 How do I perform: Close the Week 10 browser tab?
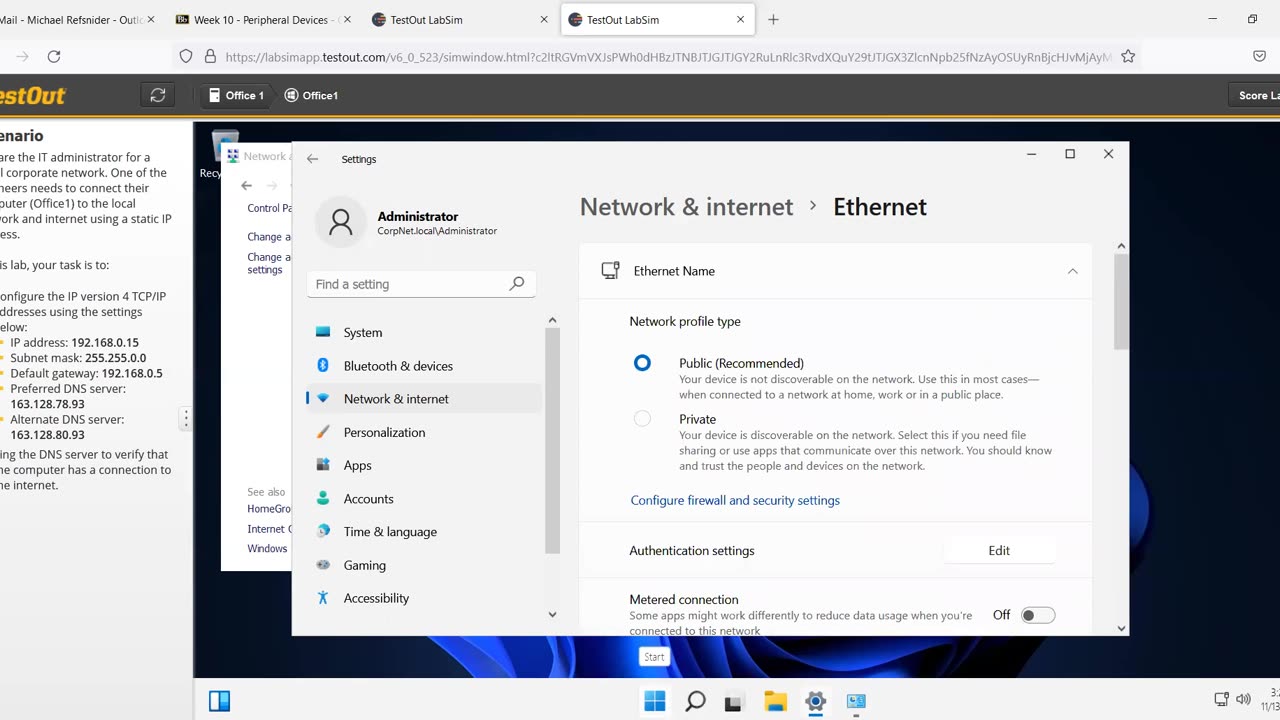(x=347, y=19)
